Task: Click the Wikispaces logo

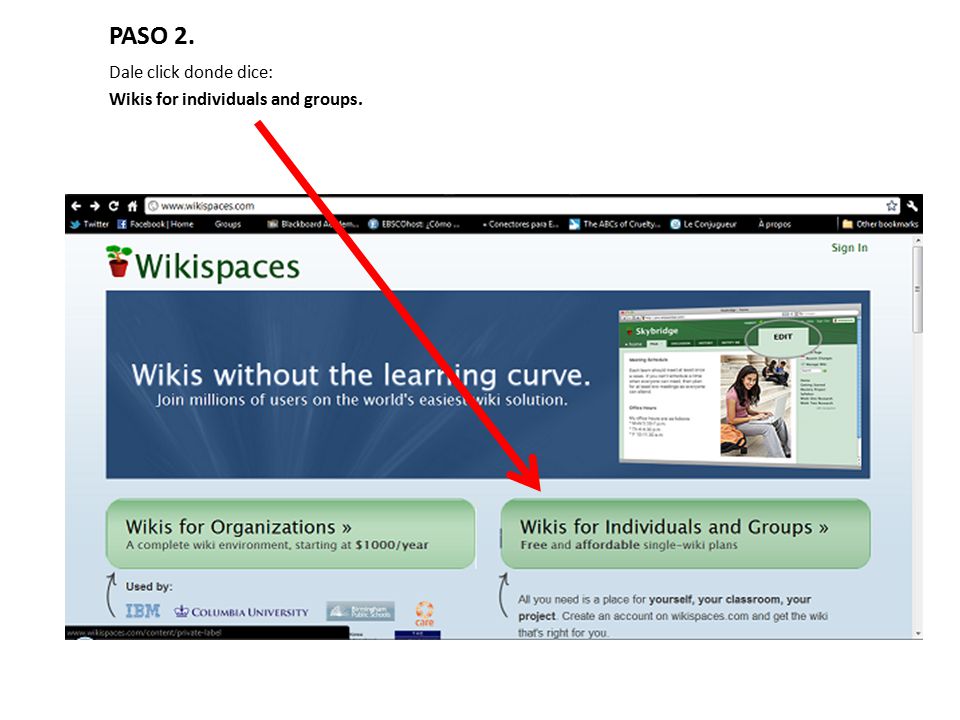Action: tap(203, 264)
